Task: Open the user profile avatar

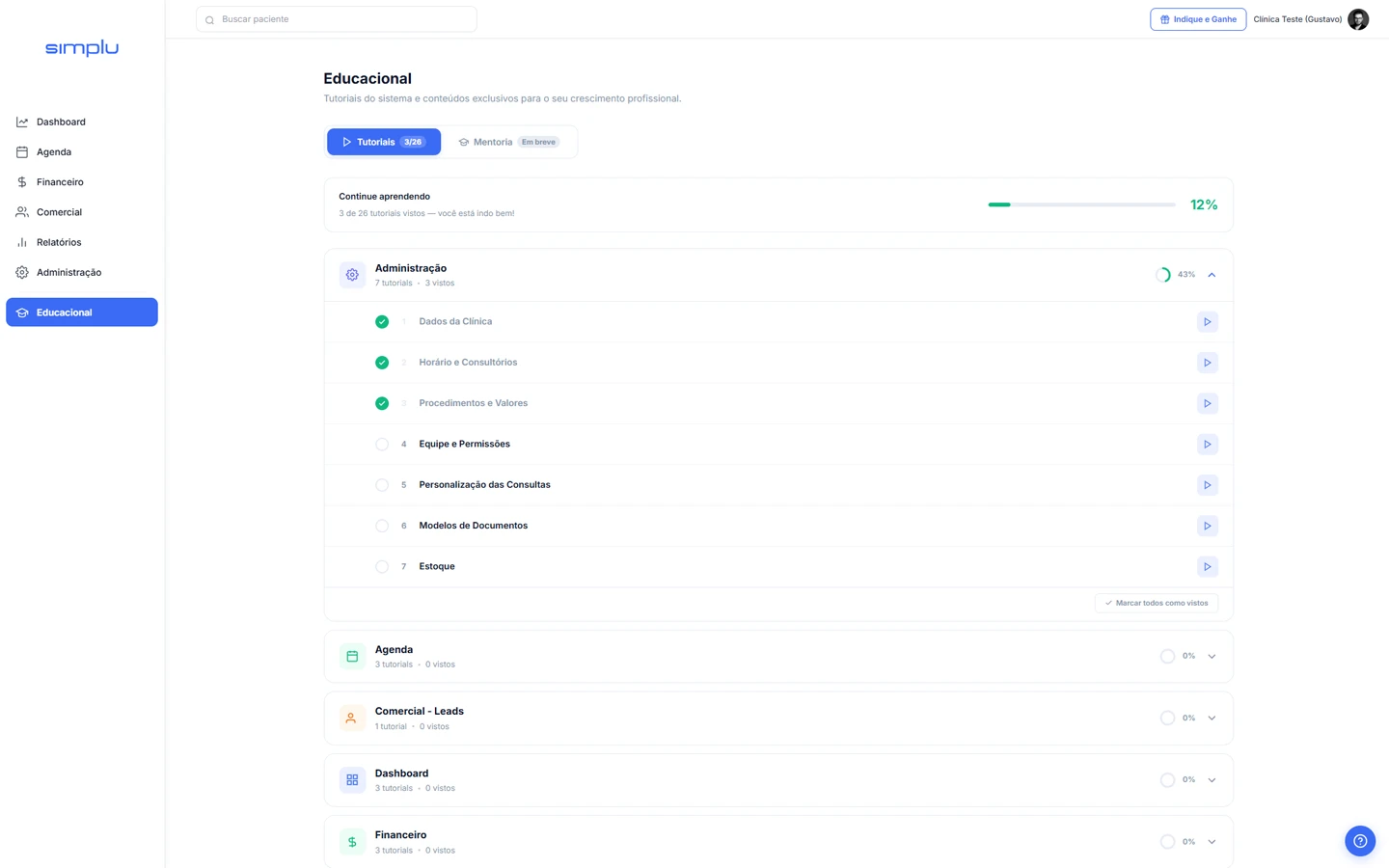Action: coord(1358,19)
